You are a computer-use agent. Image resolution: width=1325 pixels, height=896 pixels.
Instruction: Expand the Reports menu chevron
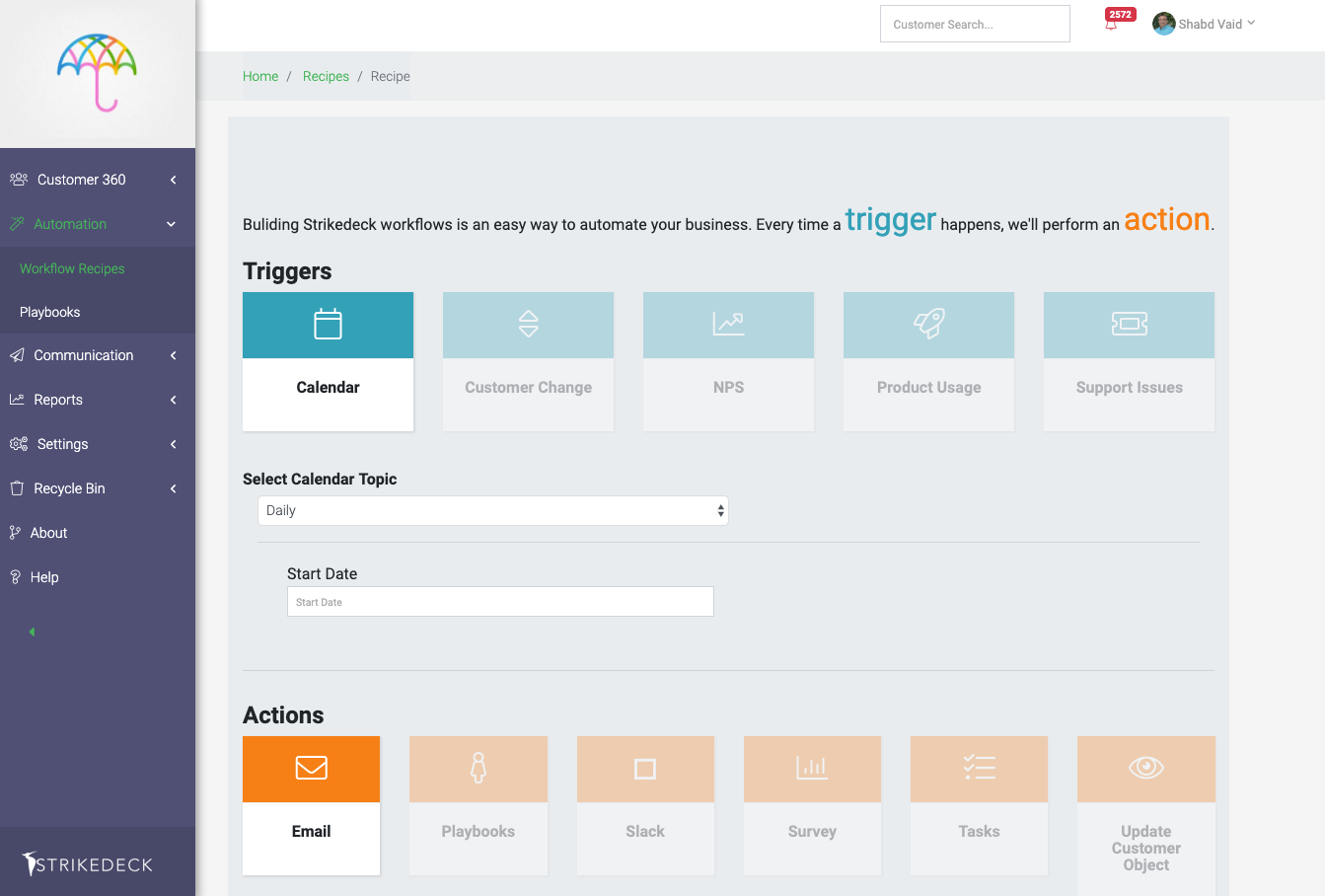[x=173, y=400]
